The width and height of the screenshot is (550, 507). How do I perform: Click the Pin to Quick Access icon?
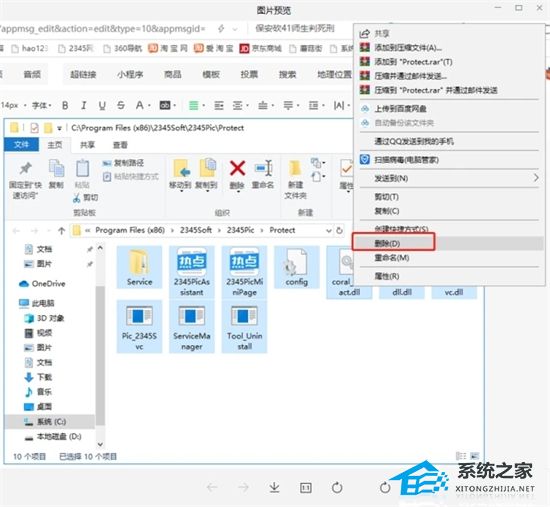(x=25, y=169)
